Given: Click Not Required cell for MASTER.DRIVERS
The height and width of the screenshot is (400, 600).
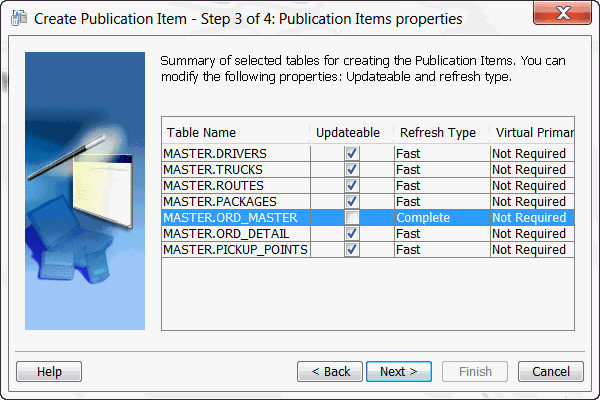Looking at the screenshot, I should coord(532,153).
